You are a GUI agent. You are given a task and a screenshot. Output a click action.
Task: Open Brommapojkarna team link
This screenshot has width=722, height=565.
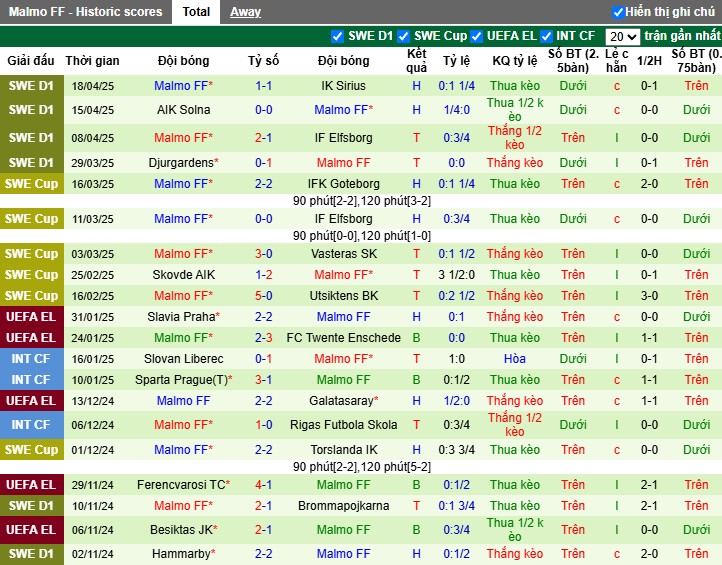tap(344, 506)
